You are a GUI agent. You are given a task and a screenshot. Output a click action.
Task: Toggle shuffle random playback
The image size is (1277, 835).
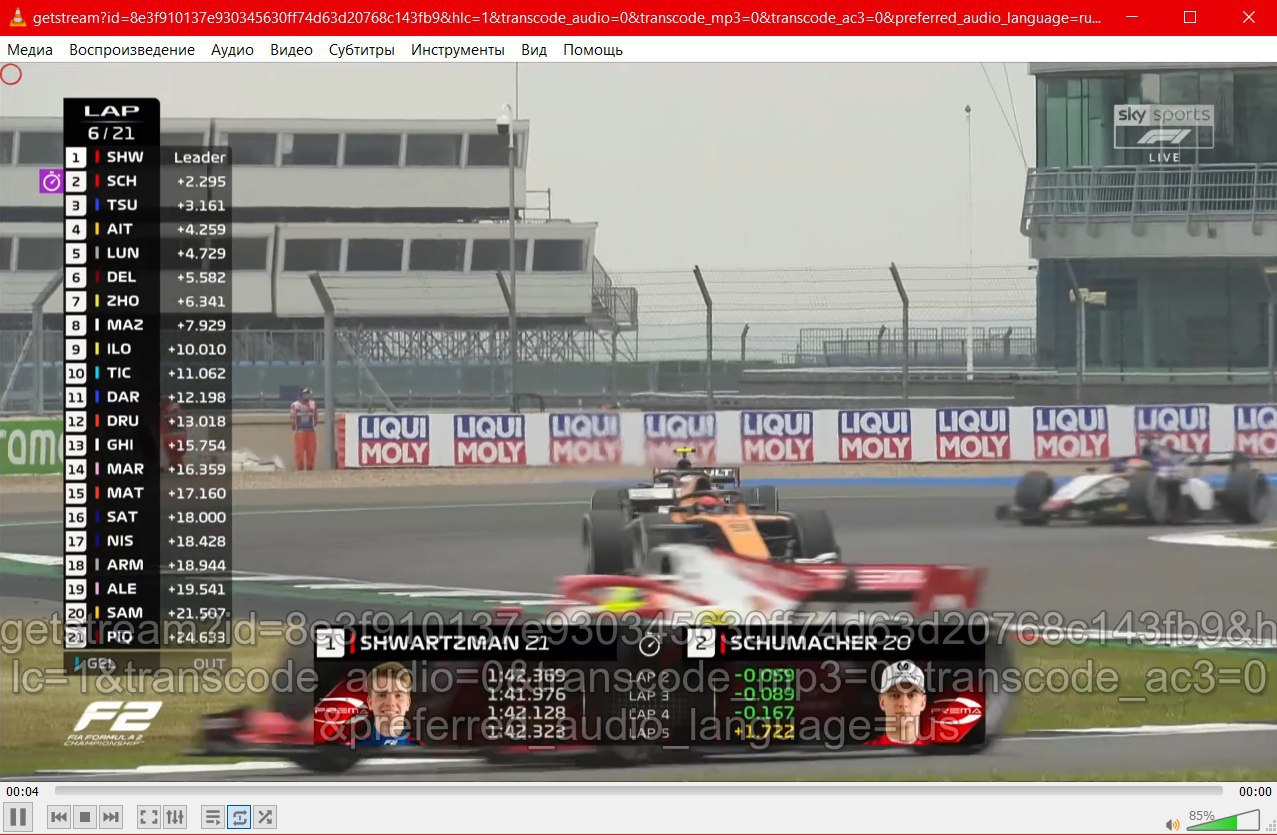265,817
